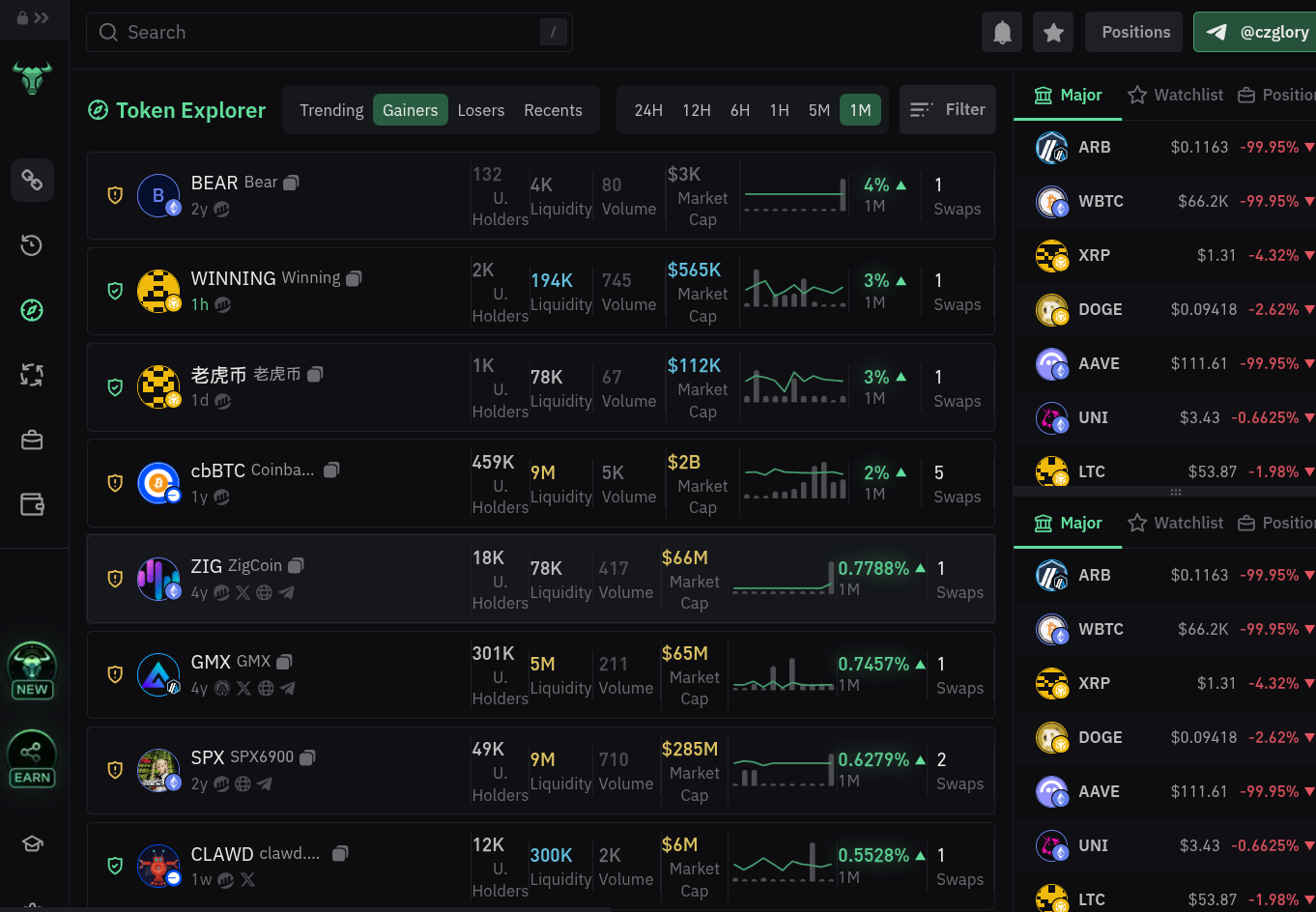Click the swap arrows icon in sidebar

(32, 375)
